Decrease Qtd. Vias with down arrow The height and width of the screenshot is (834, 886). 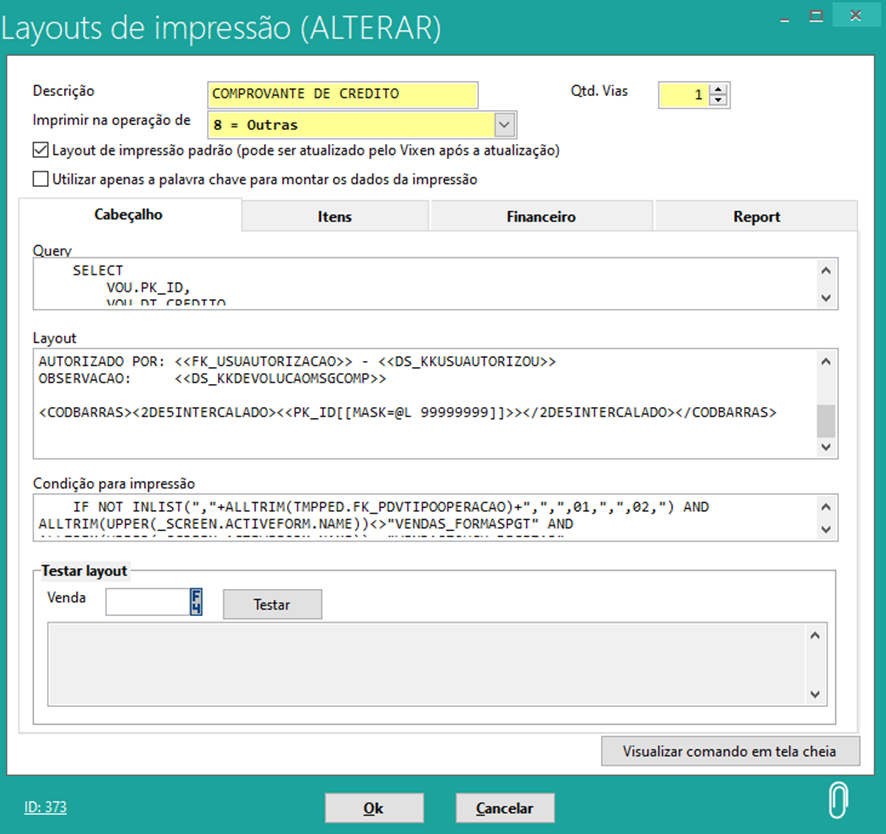coord(719,101)
